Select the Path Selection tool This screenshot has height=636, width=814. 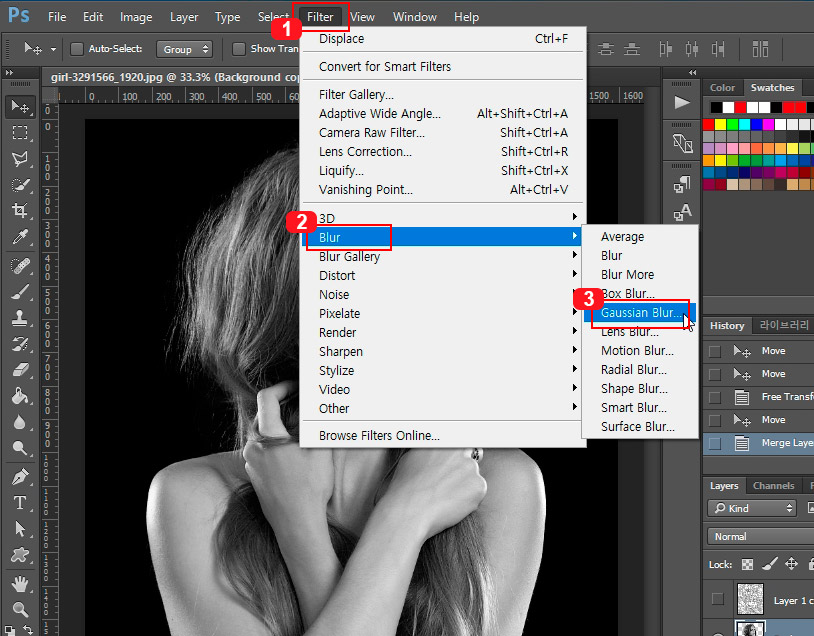point(20,529)
